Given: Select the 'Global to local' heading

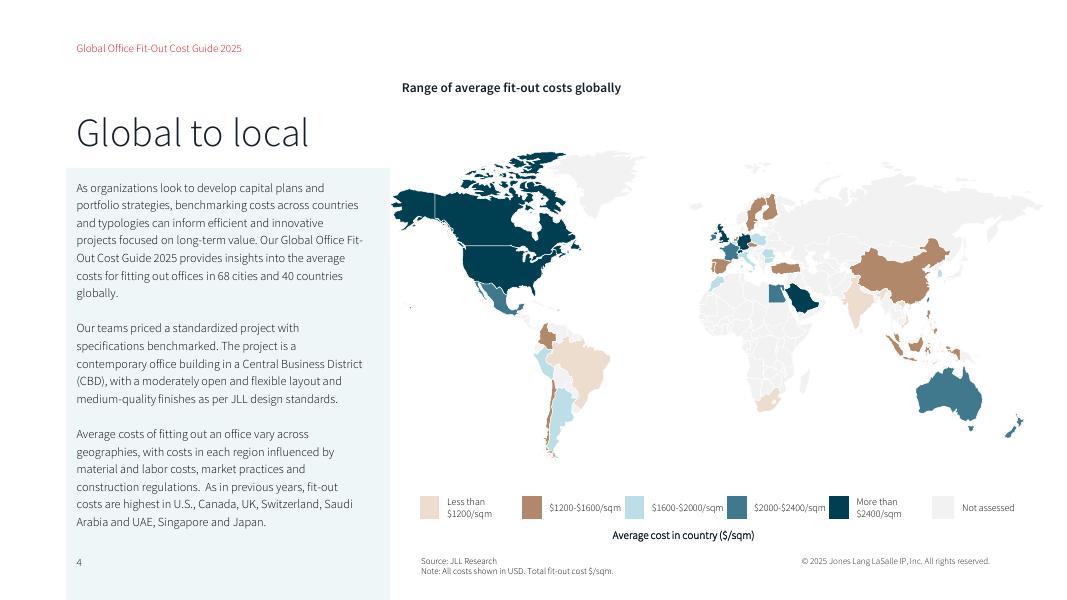Looking at the screenshot, I should (x=192, y=133).
